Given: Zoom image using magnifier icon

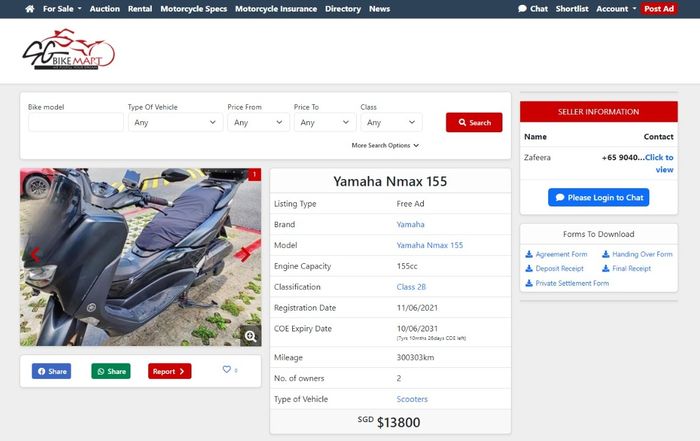Looking at the screenshot, I should [x=250, y=335].
